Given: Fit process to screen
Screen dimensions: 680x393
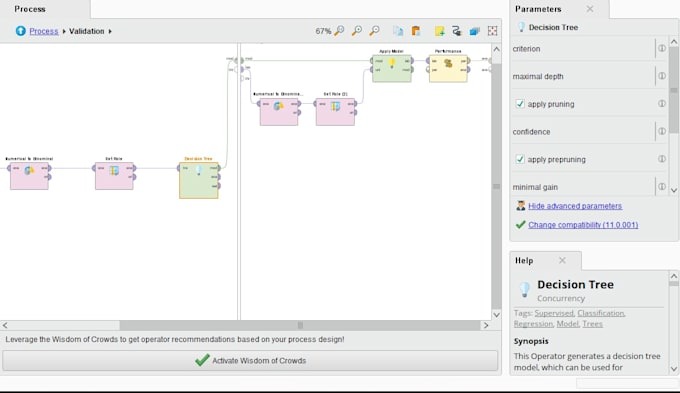Looking at the screenshot, I should [492, 31].
